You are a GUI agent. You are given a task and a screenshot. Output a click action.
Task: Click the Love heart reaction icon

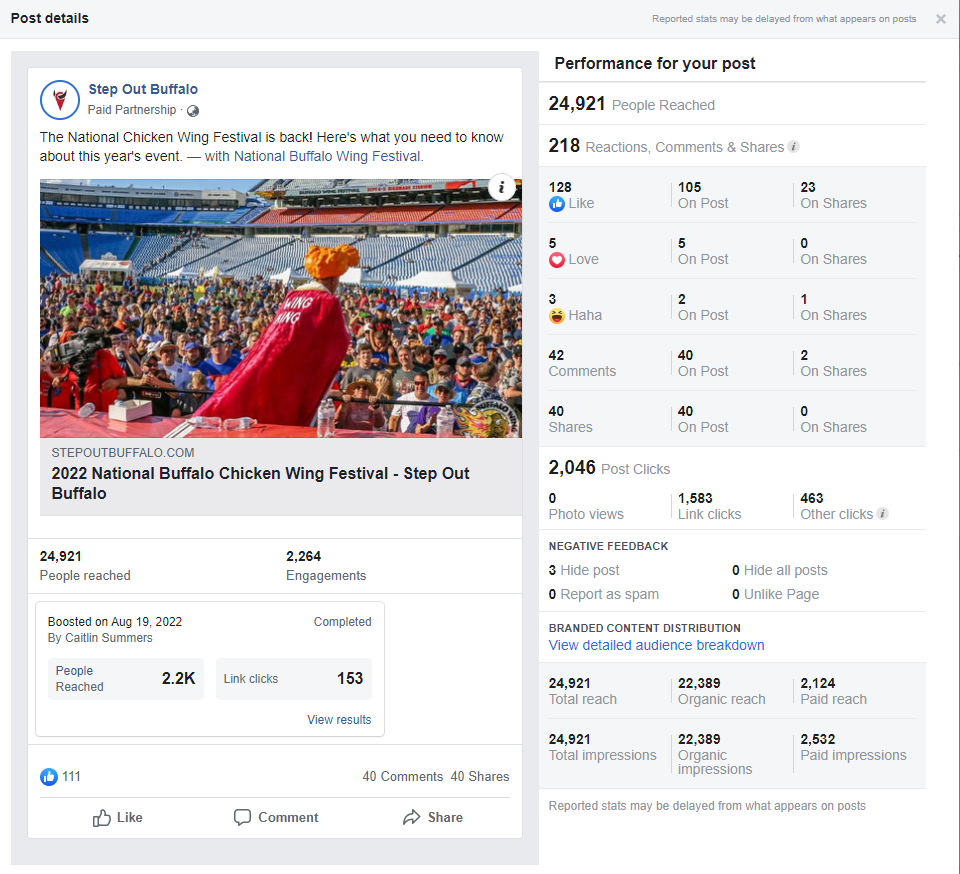[557, 260]
